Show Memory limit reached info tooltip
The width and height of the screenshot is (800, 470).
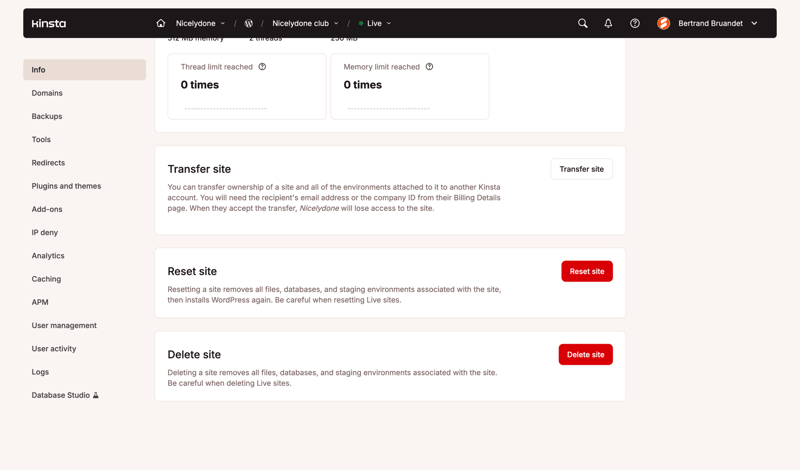(x=429, y=67)
